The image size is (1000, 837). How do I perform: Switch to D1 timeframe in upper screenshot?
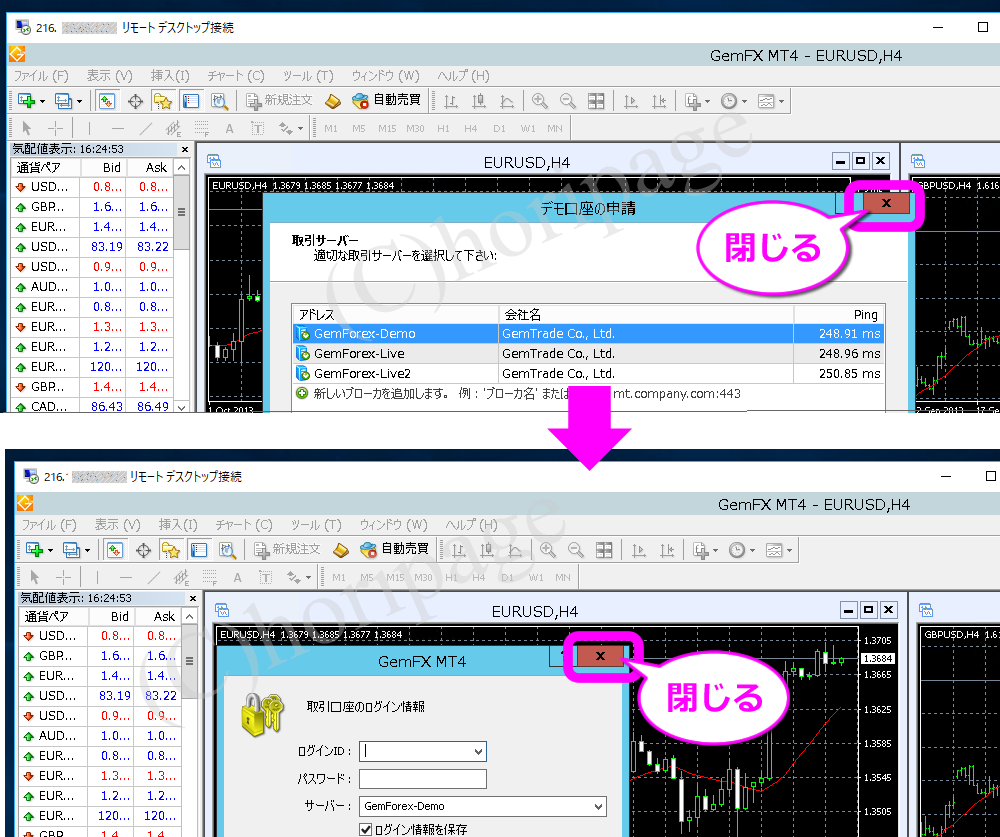pos(499,128)
